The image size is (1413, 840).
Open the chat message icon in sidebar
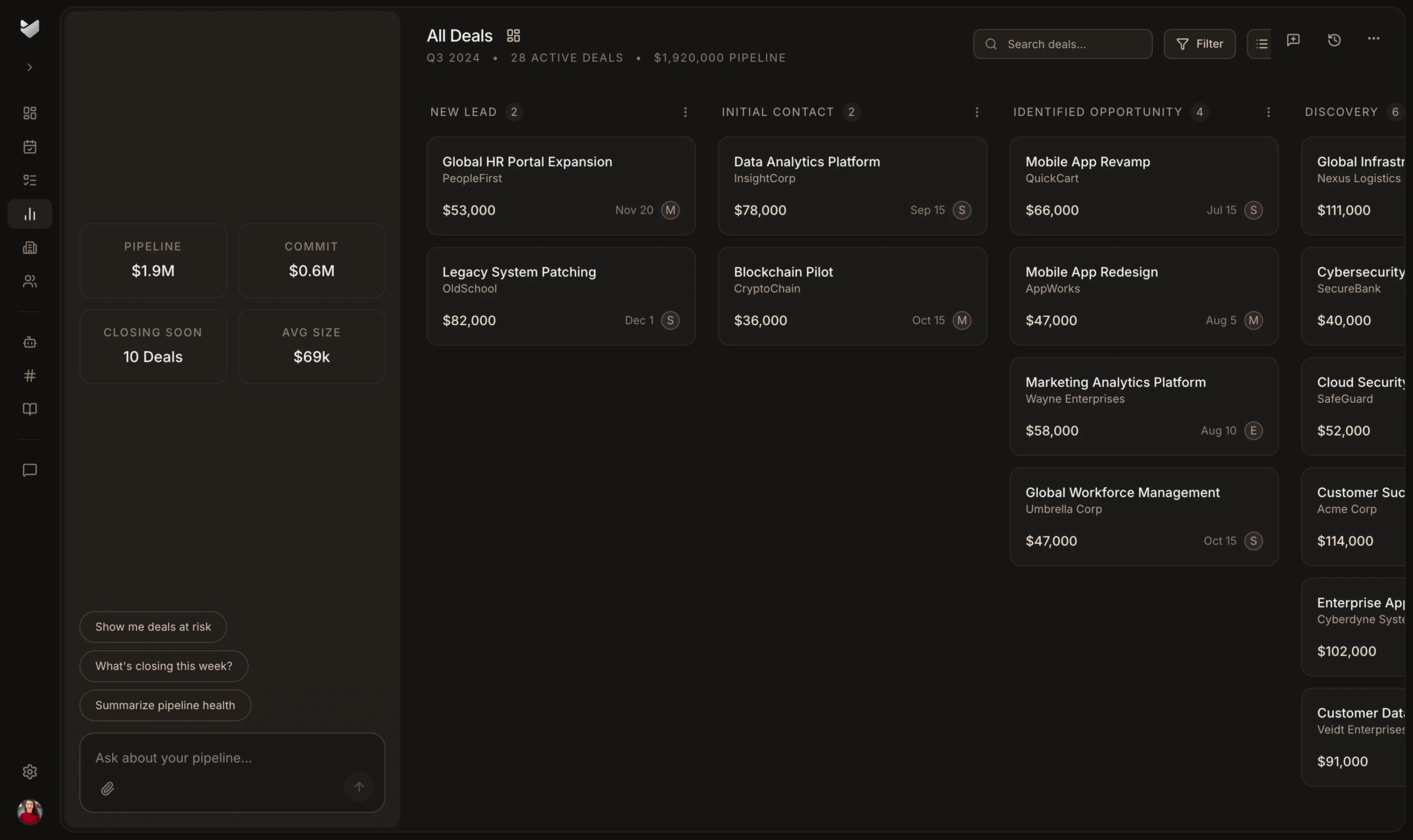[x=29, y=470]
